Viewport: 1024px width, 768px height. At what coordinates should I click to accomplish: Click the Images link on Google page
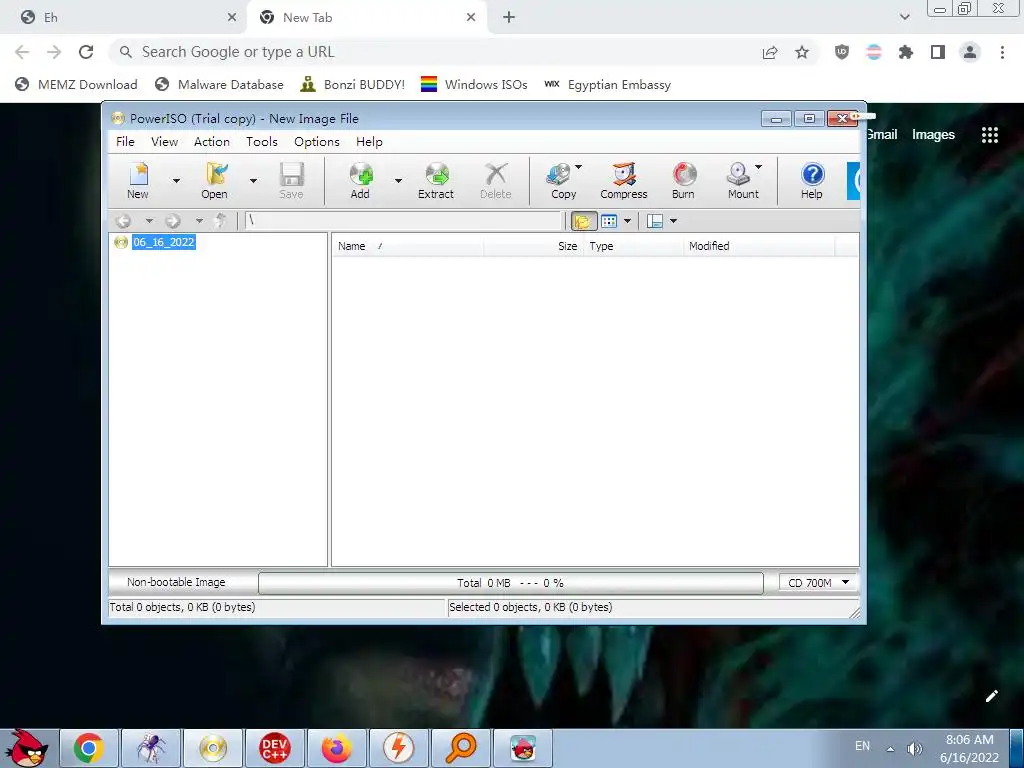pyautogui.click(x=933, y=135)
